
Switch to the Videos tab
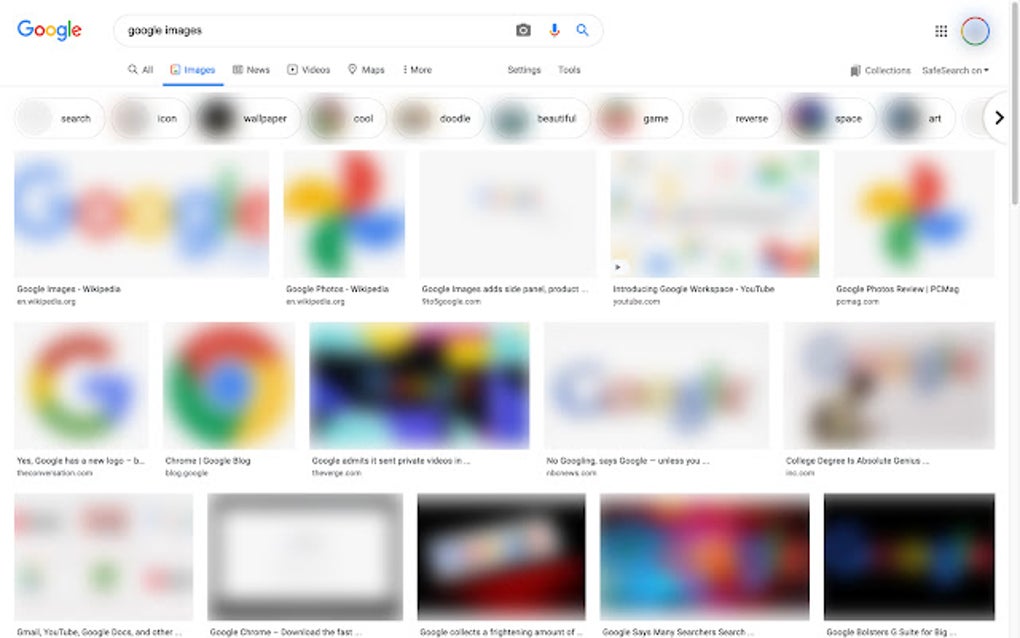pos(309,70)
